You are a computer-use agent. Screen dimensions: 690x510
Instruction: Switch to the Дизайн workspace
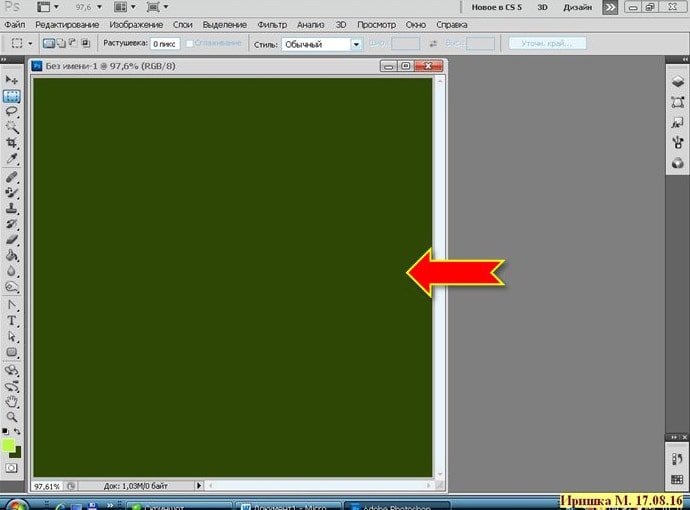[x=577, y=7]
